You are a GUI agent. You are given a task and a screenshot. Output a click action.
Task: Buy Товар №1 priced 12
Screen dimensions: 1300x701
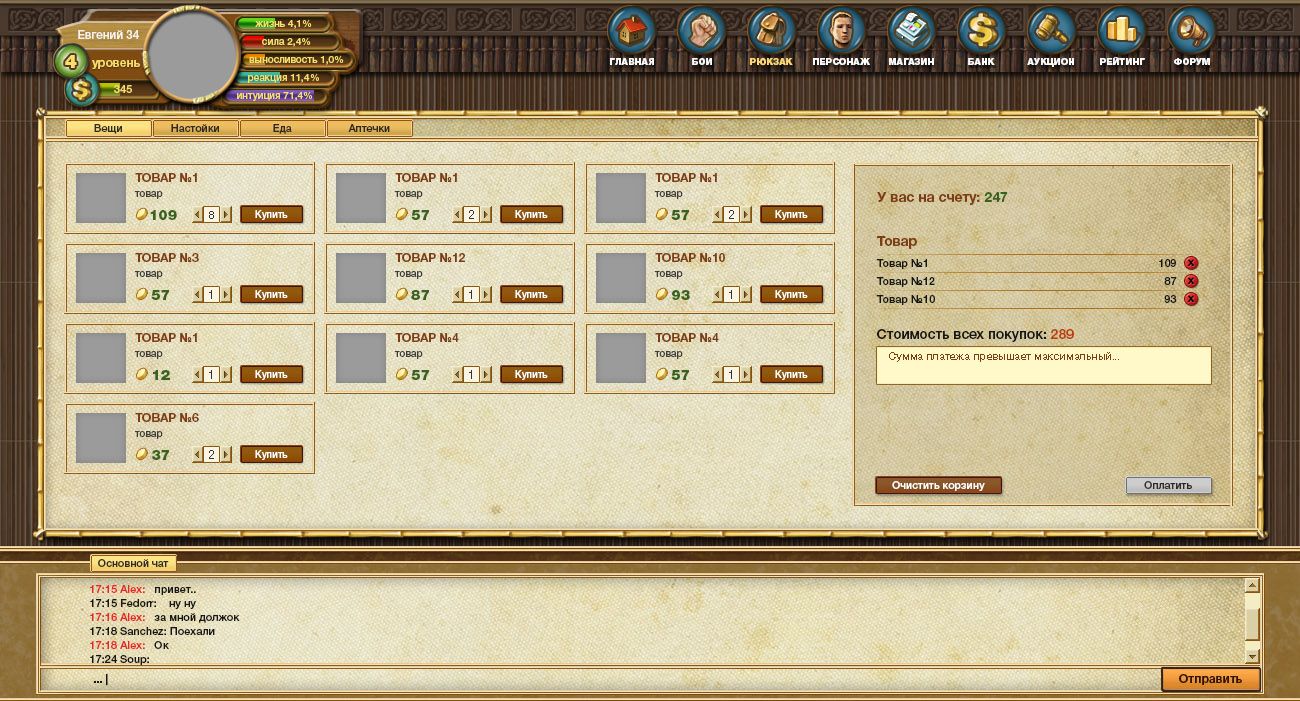[x=271, y=374]
